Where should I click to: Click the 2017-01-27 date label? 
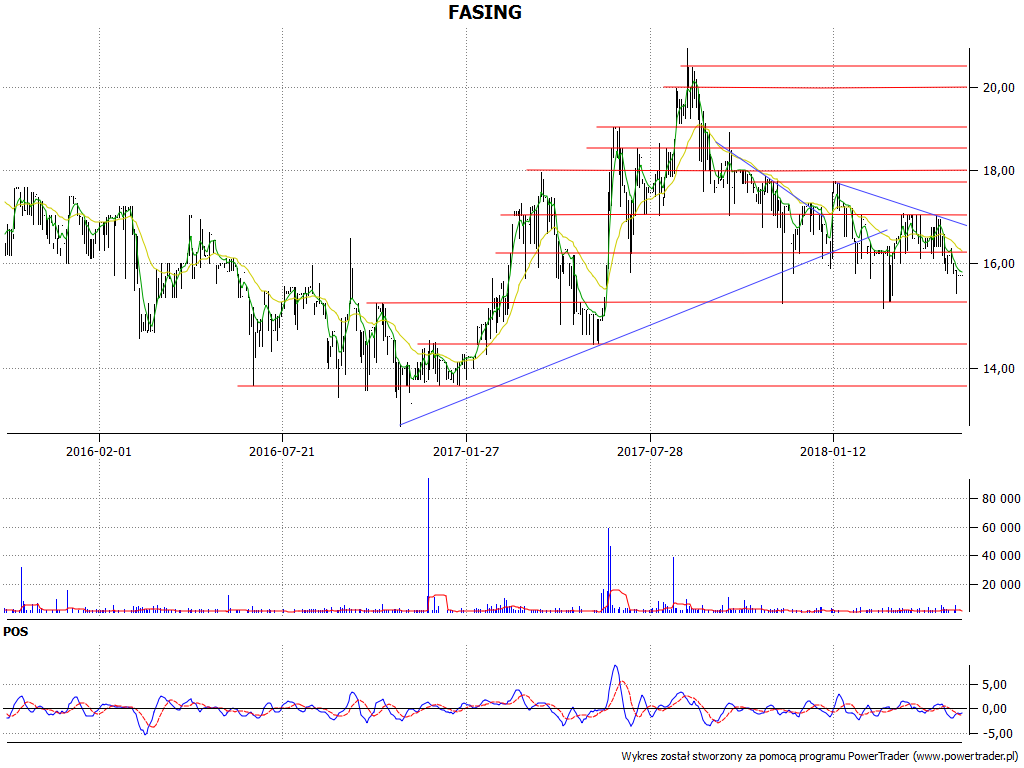pos(466,451)
